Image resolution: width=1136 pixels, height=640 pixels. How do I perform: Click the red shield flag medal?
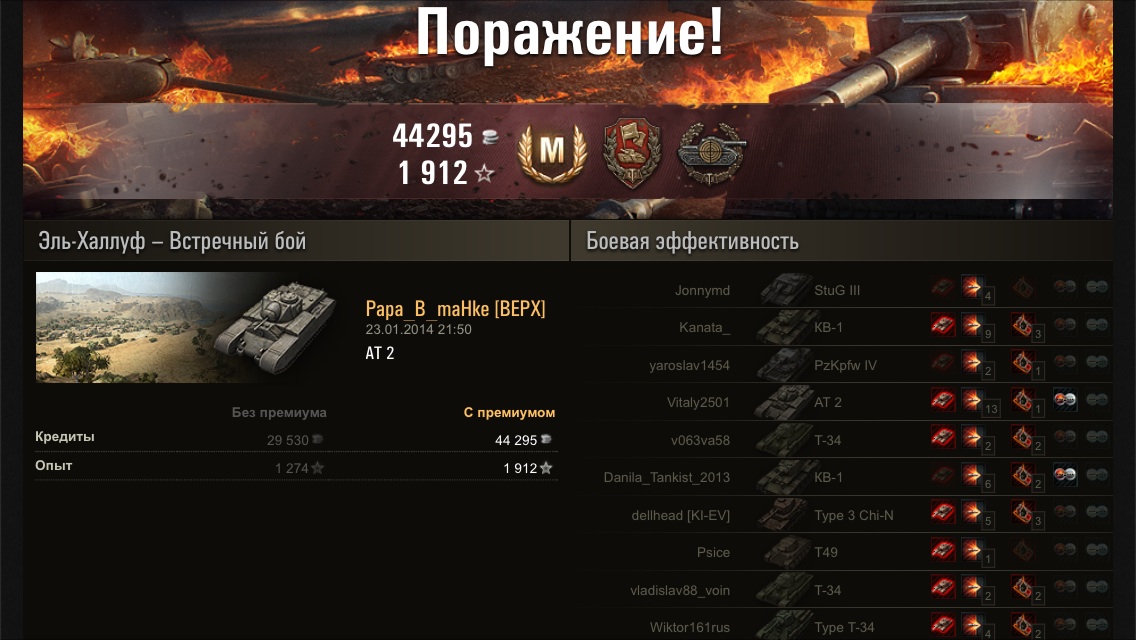632,153
